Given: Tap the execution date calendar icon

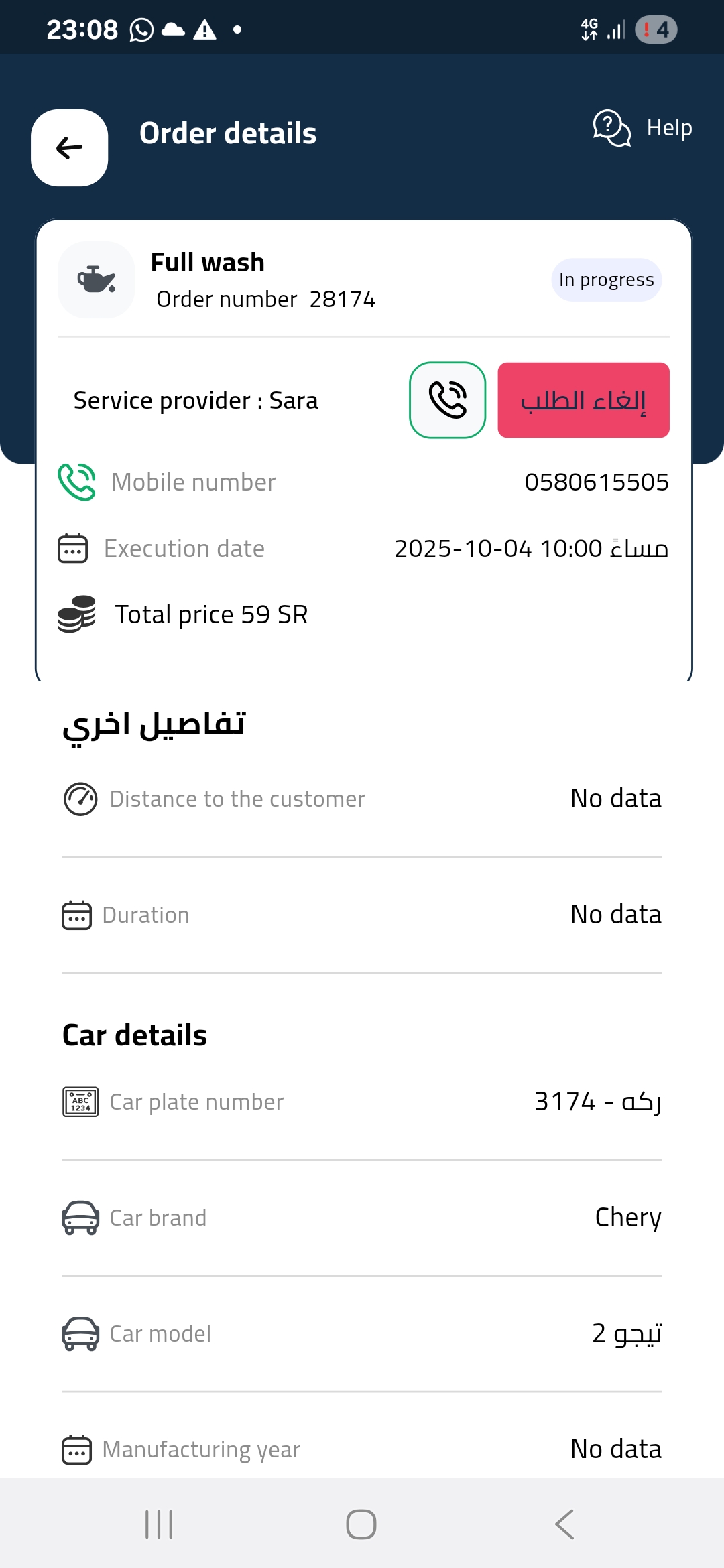Looking at the screenshot, I should pos(73,548).
